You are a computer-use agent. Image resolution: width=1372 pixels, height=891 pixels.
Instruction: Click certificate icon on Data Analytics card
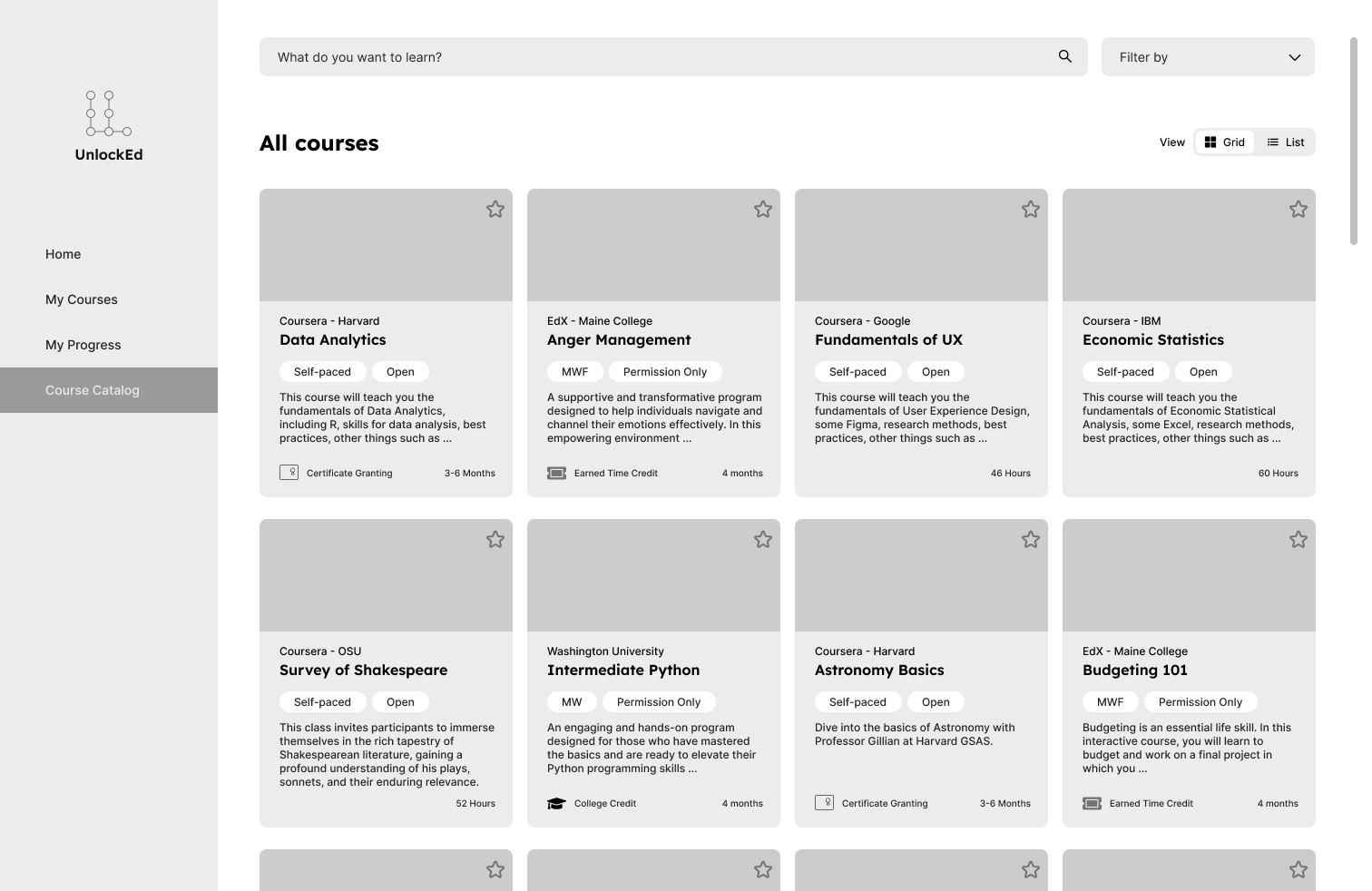[289, 473]
